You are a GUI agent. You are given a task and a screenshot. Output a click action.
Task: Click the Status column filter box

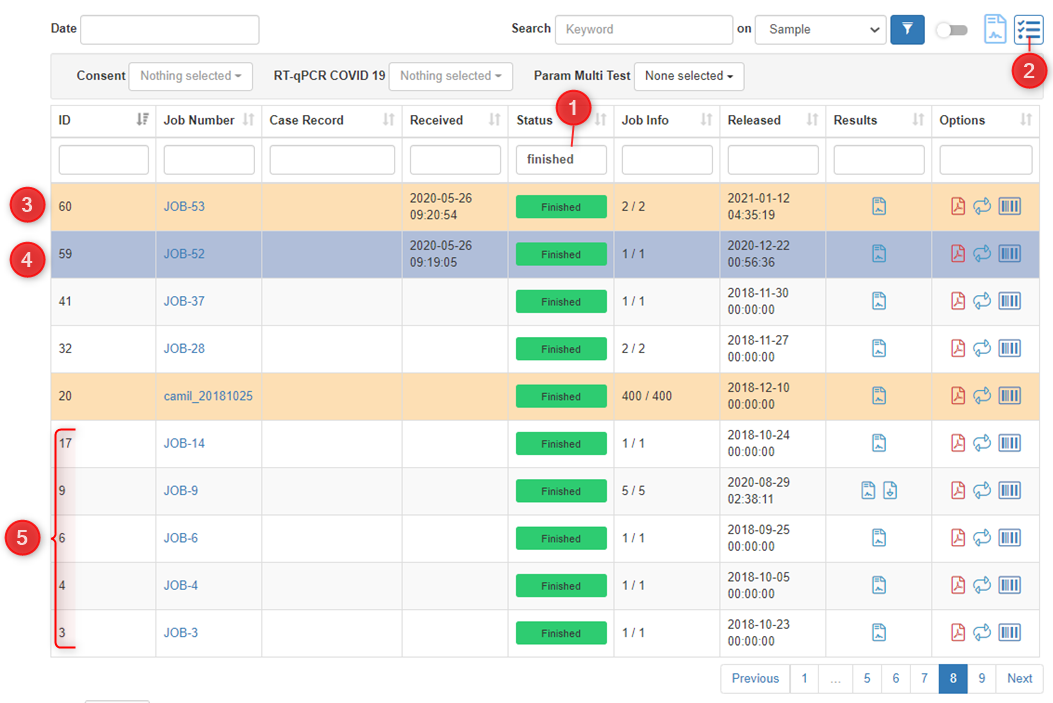561,160
